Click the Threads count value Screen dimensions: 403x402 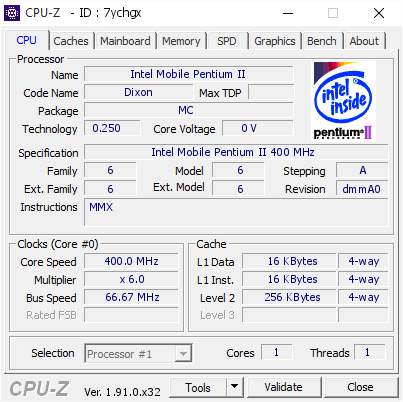tap(369, 352)
